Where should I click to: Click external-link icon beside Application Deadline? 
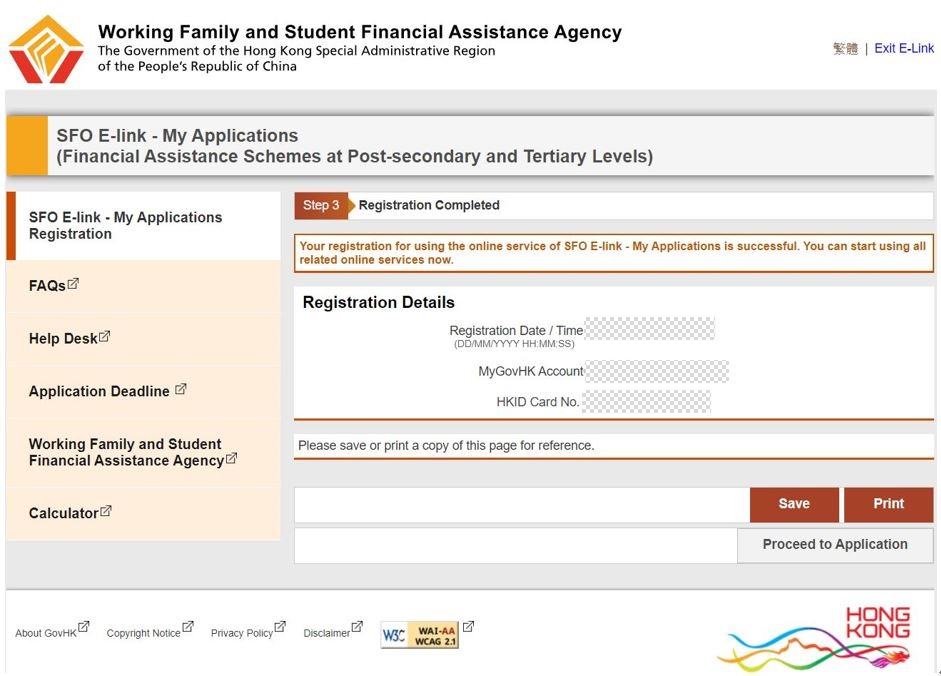click(180, 389)
